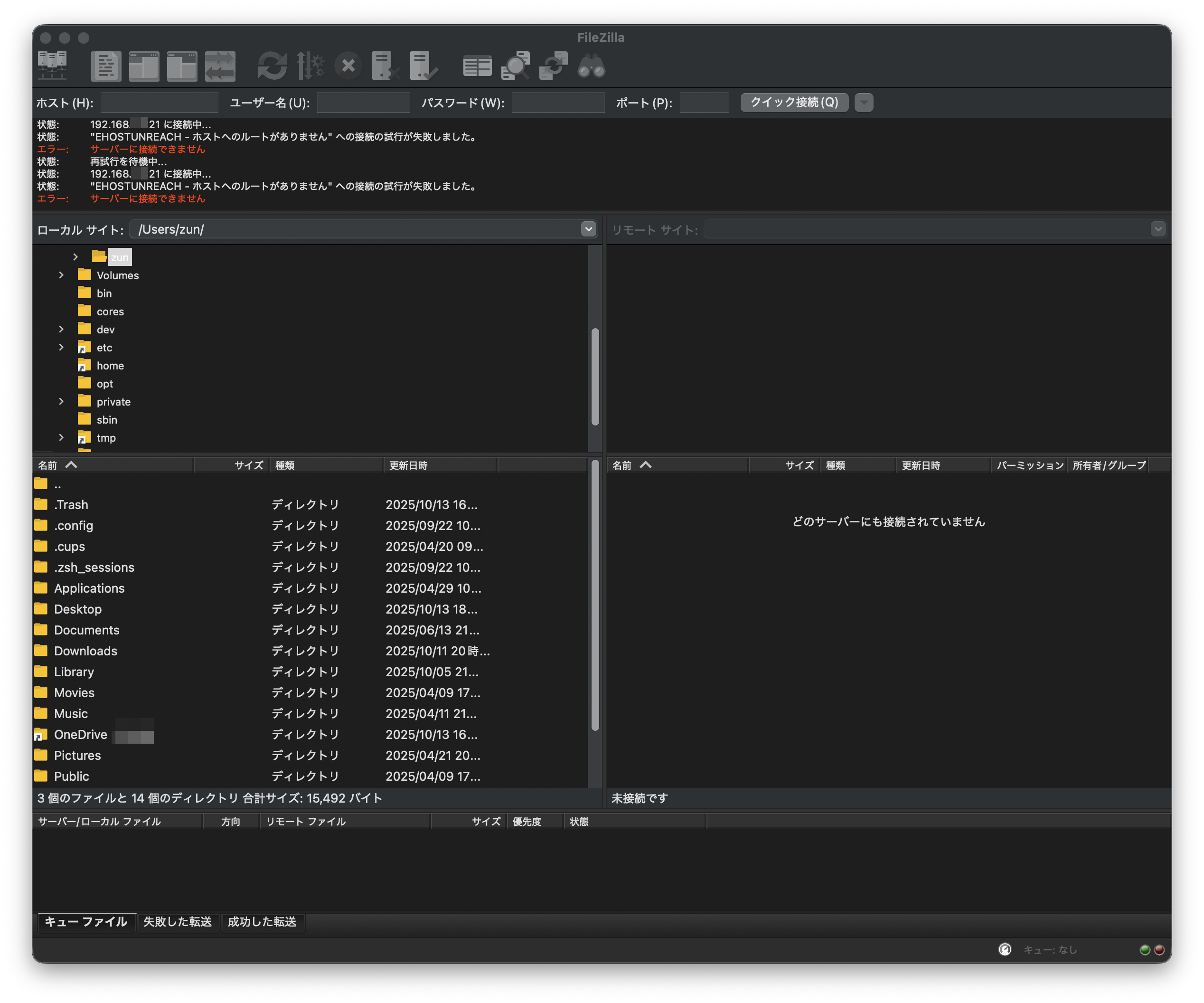Open the quick connect history dropdown
Image resolution: width=1204 pixels, height=1003 pixels.
864,103
